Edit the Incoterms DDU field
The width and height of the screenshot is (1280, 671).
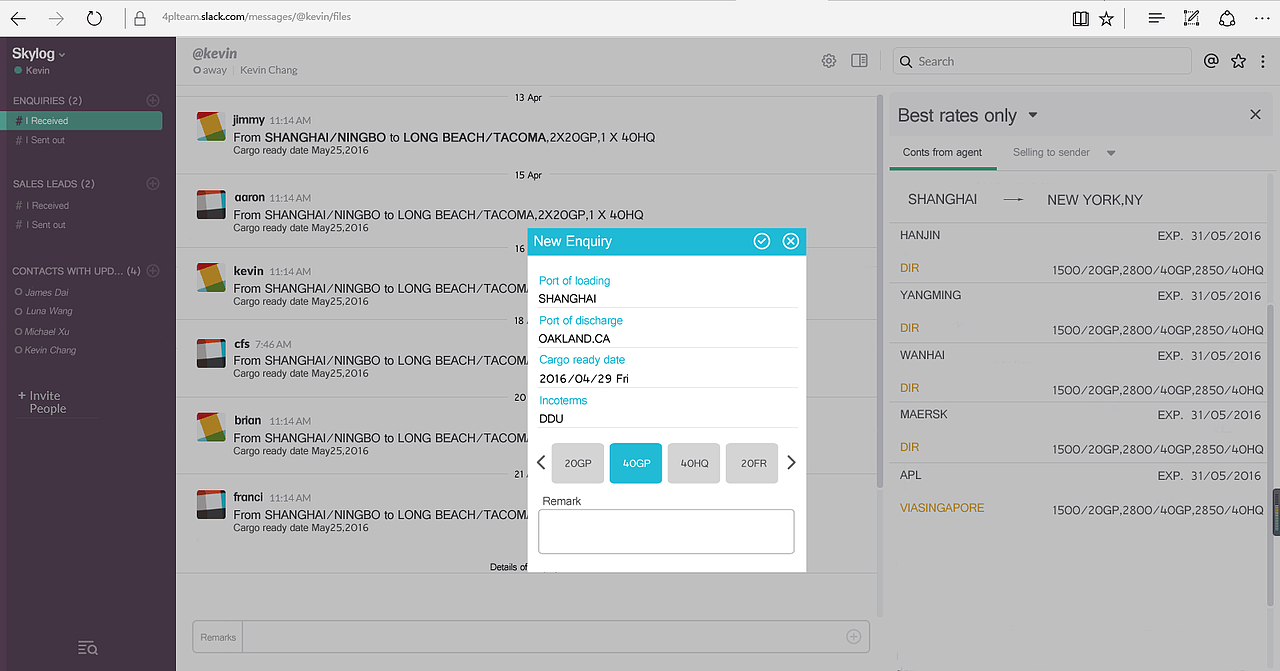[667, 418]
